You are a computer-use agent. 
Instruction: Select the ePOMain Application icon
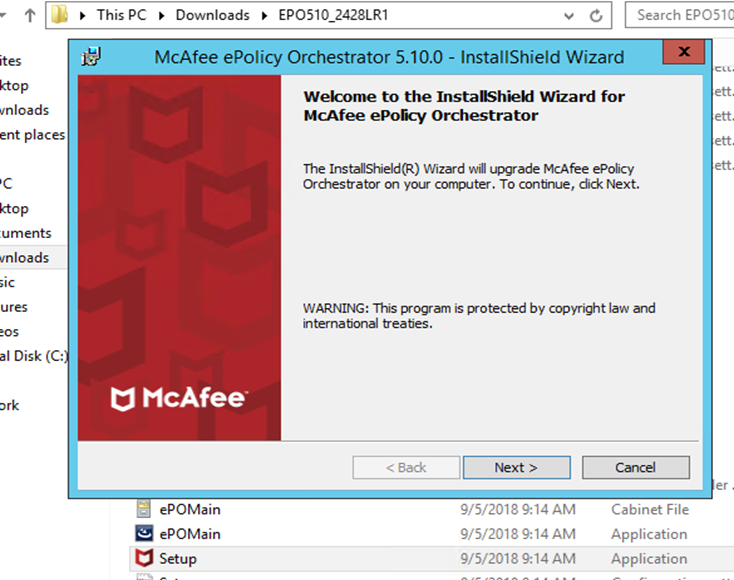click(144, 533)
